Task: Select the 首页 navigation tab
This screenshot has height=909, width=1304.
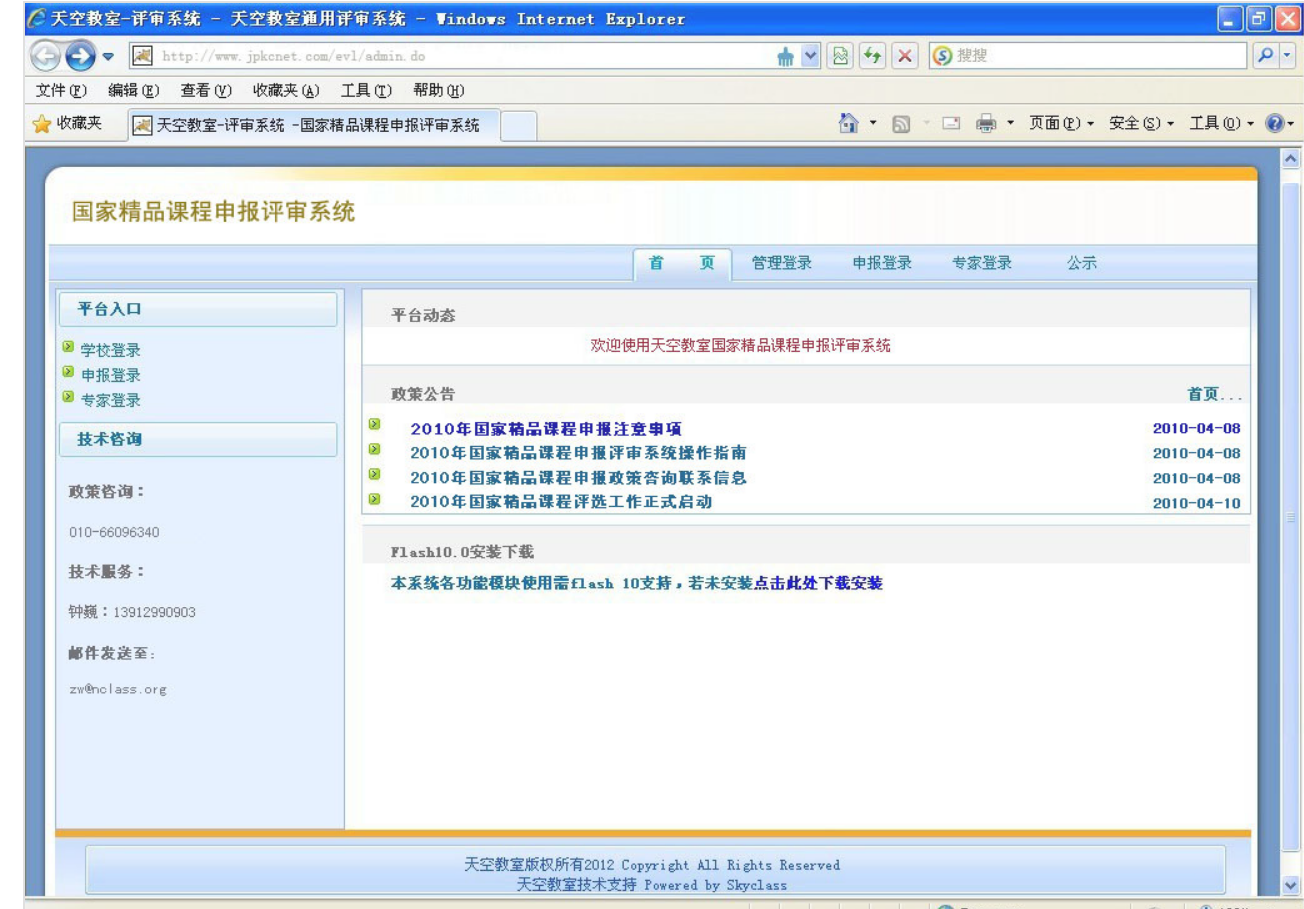Action: 683,263
